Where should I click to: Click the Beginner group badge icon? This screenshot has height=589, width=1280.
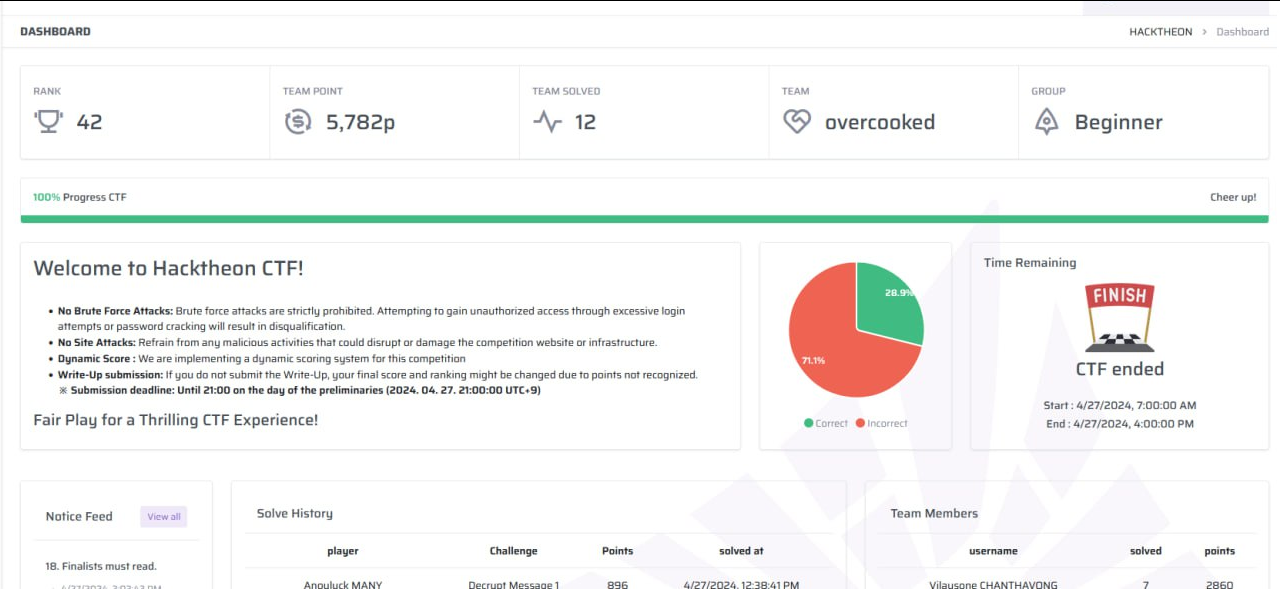pyautogui.click(x=1045, y=120)
